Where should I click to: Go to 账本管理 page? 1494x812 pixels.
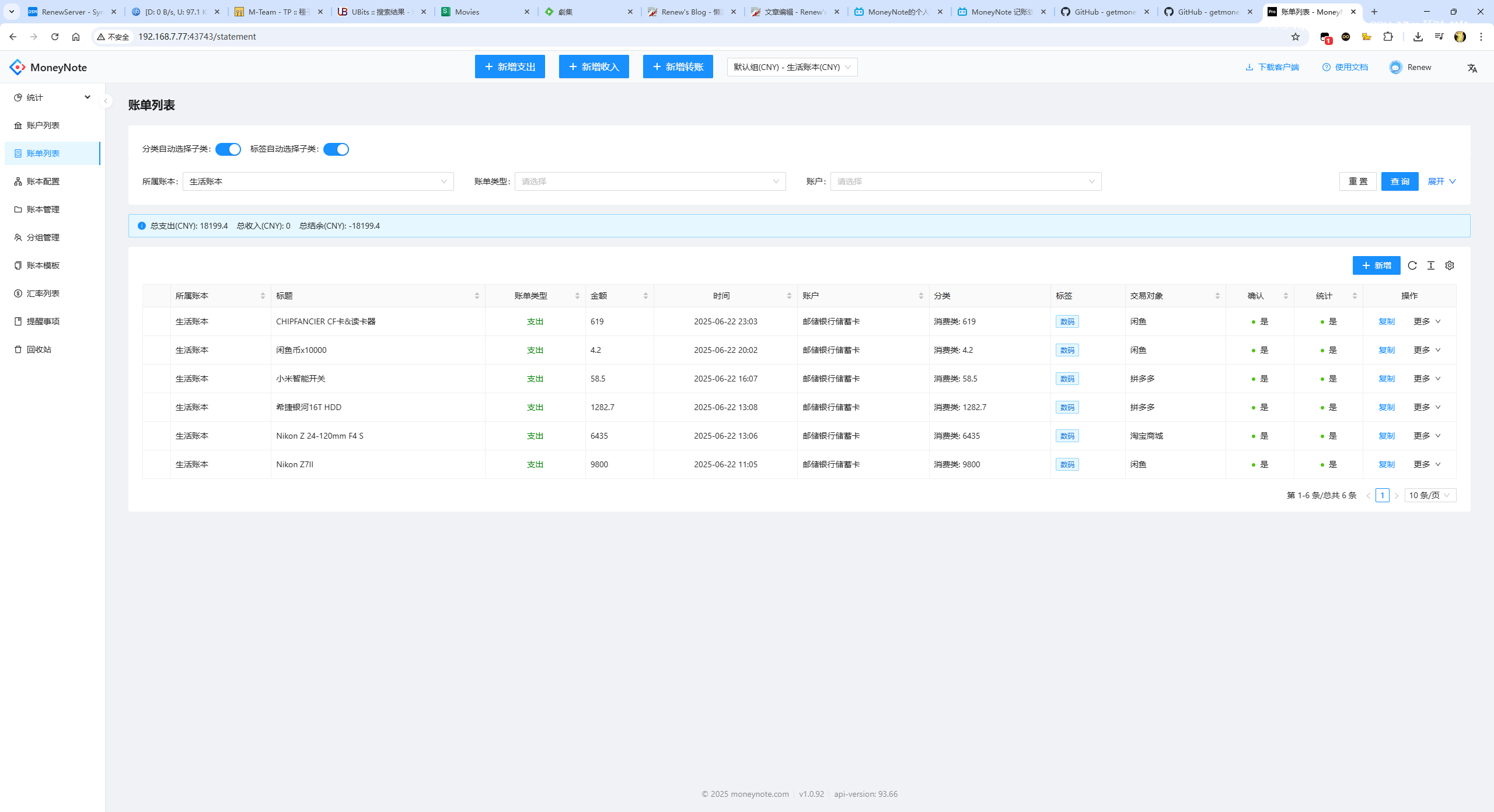point(53,209)
